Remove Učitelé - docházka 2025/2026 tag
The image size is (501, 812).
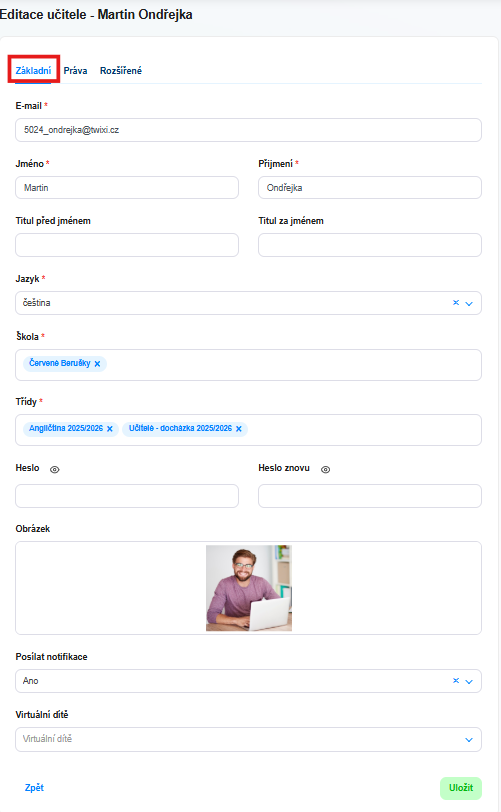click(239, 429)
